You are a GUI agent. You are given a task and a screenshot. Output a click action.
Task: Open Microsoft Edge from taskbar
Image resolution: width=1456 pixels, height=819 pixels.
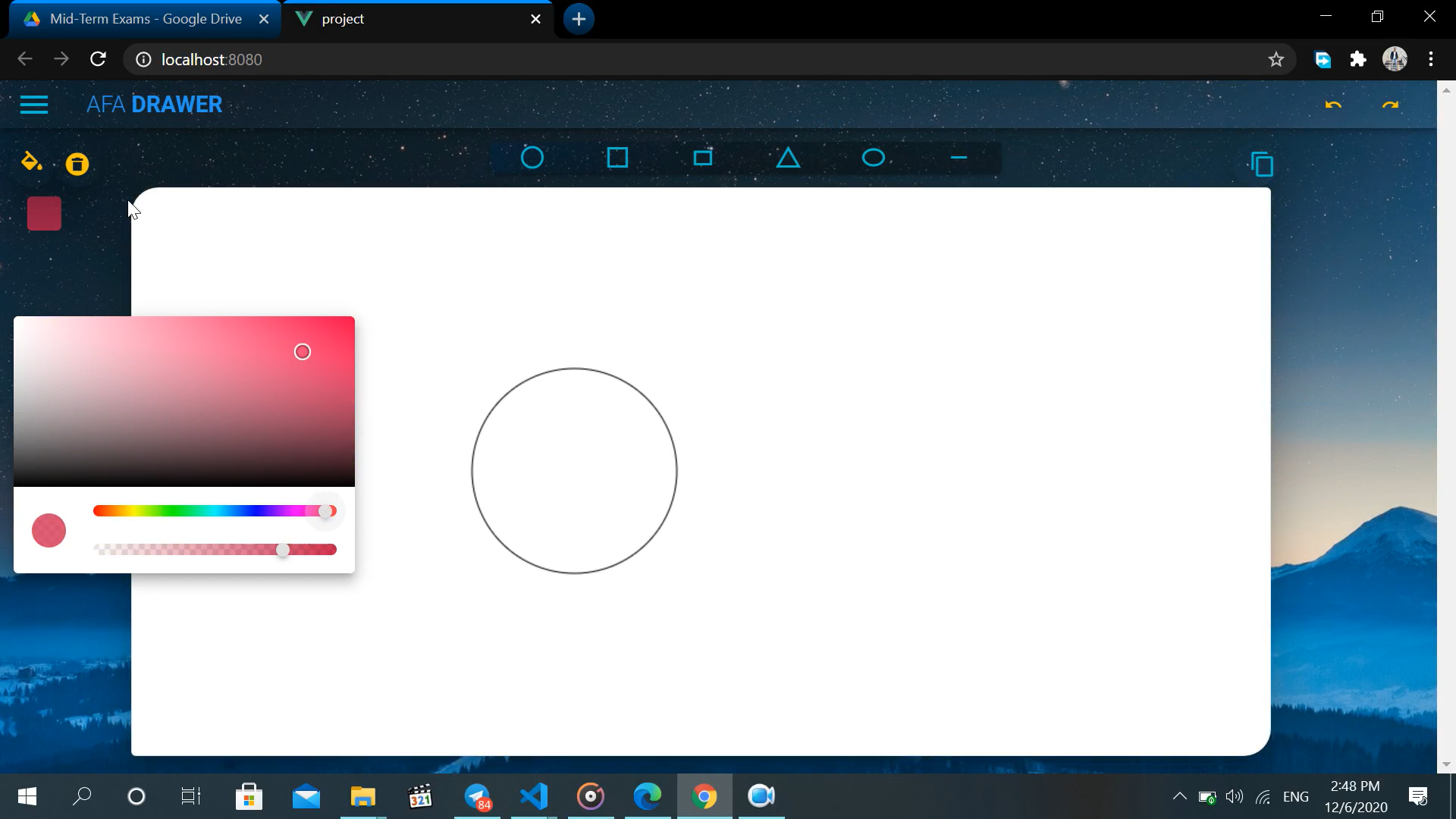pyautogui.click(x=648, y=796)
